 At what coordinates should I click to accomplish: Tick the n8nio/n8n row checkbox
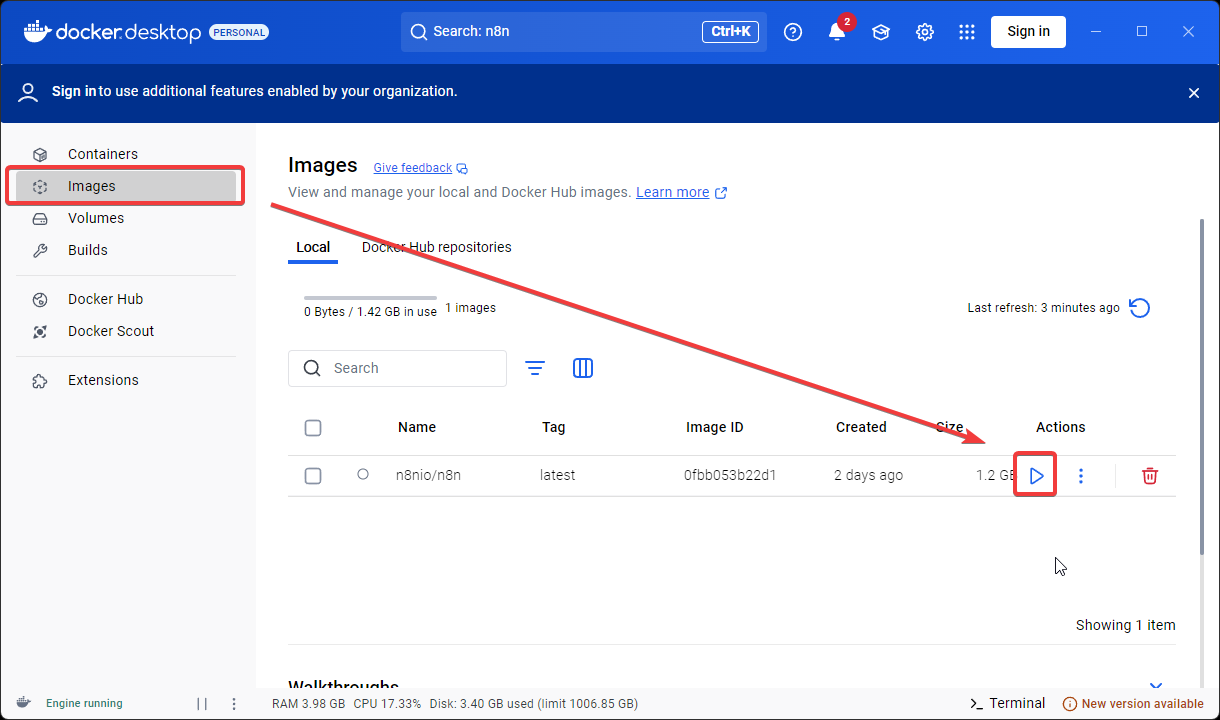[313, 476]
